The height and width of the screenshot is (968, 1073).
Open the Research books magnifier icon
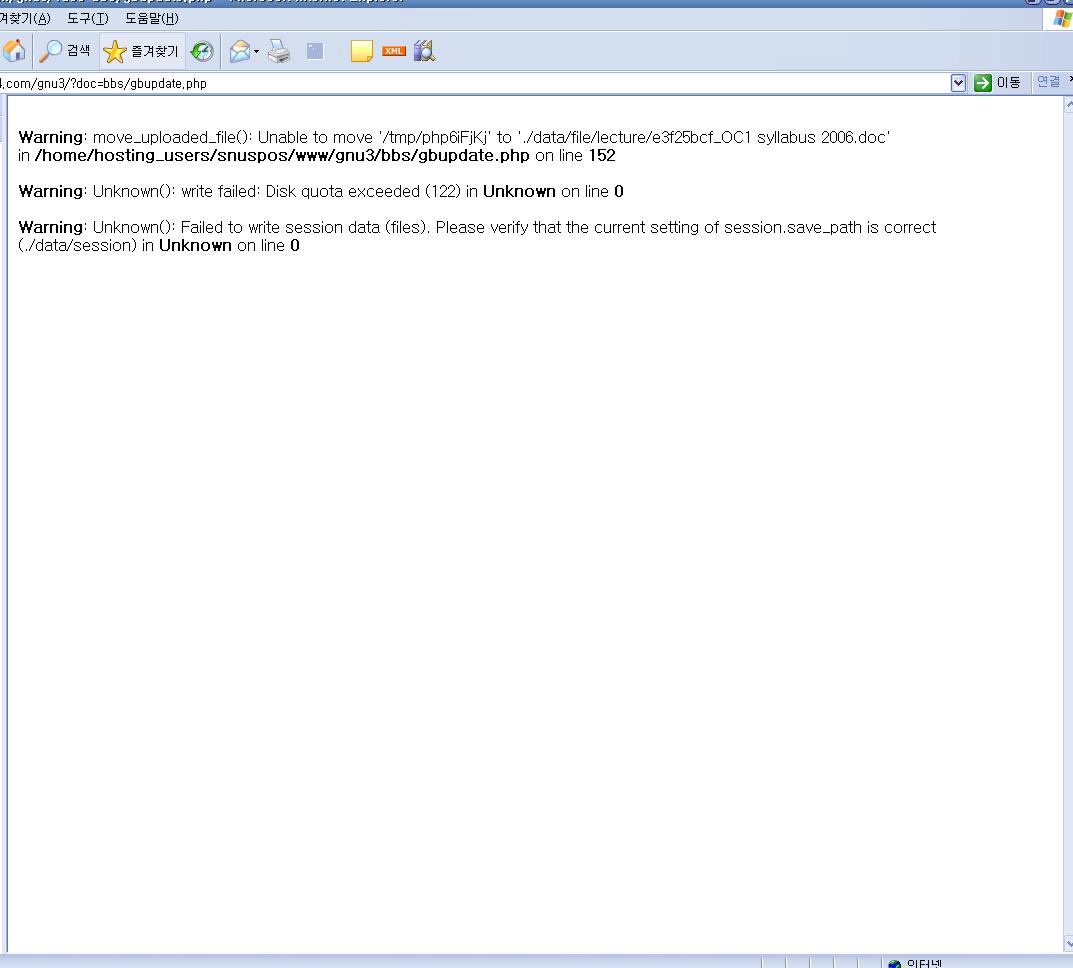[424, 51]
